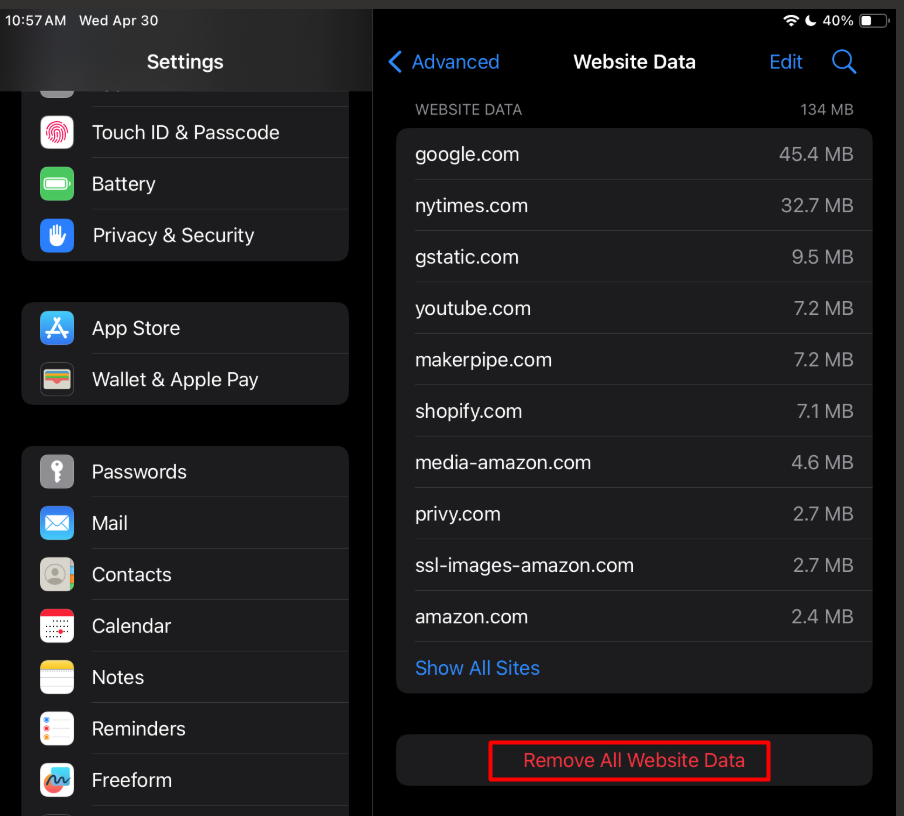Open Battery settings
The width and height of the screenshot is (904, 816).
tap(186, 184)
